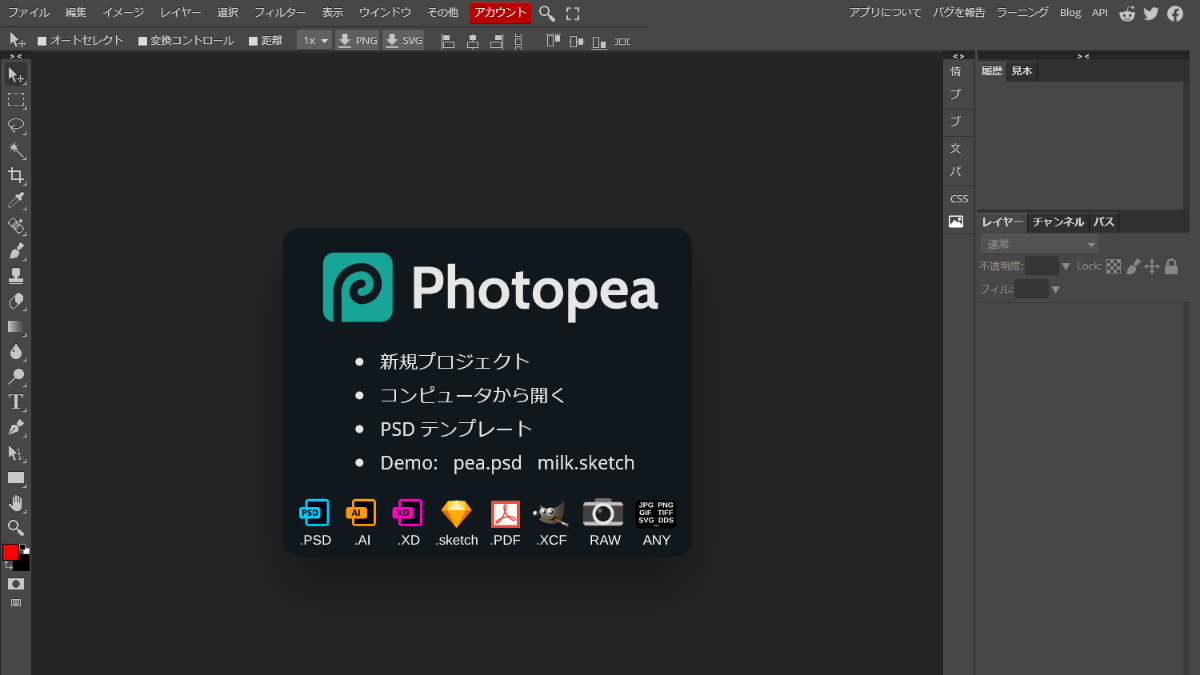Toggle fullscreen mode icon
Image resolution: width=1200 pixels, height=675 pixels.
(x=573, y=13)
